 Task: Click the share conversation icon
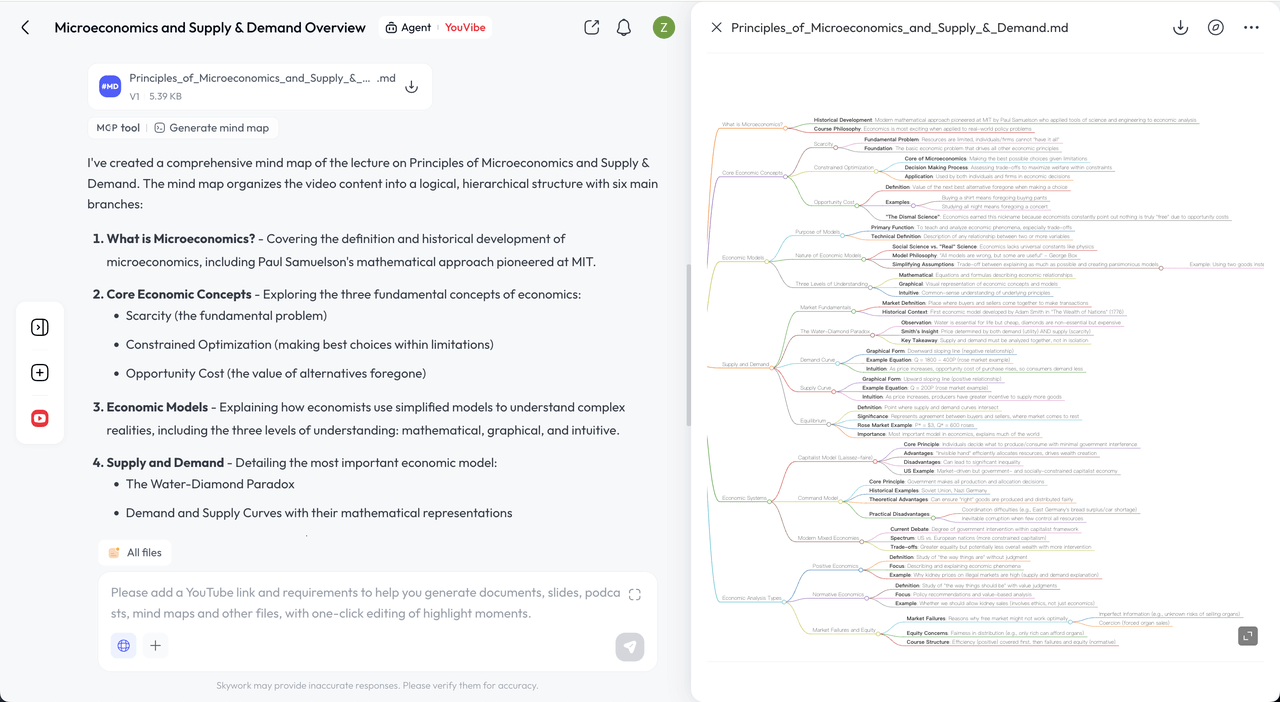tap(592, 28)
